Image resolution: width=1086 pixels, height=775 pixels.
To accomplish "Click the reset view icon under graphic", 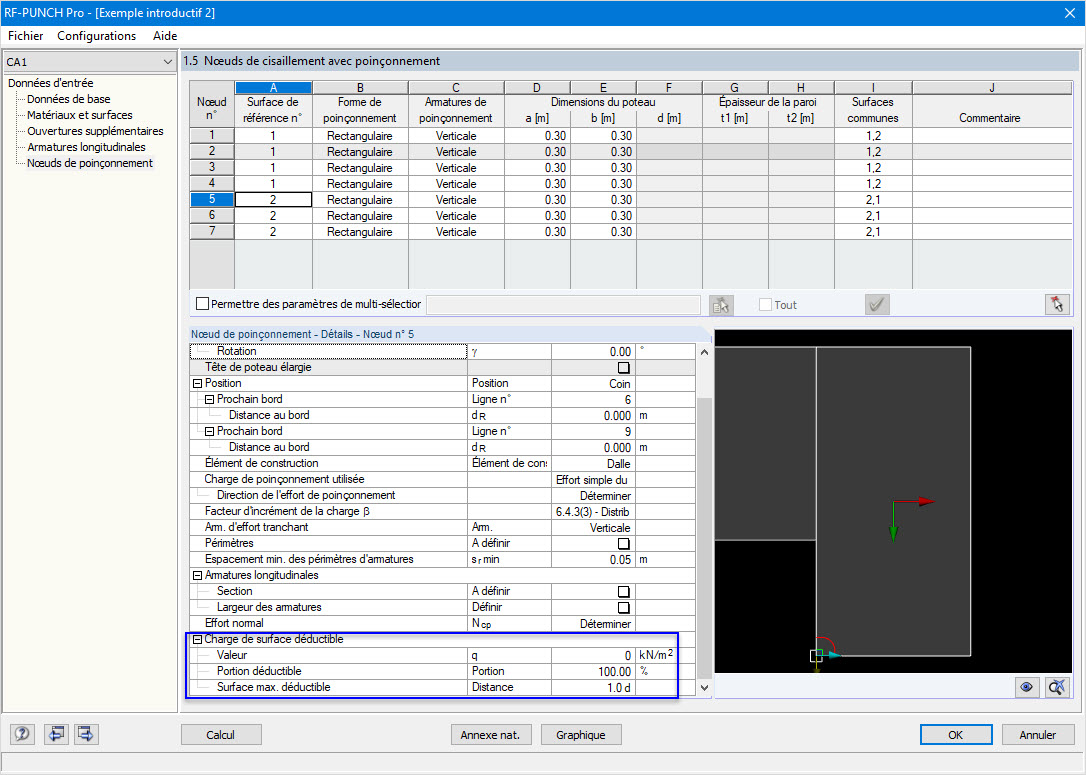I will (1057, 687).
